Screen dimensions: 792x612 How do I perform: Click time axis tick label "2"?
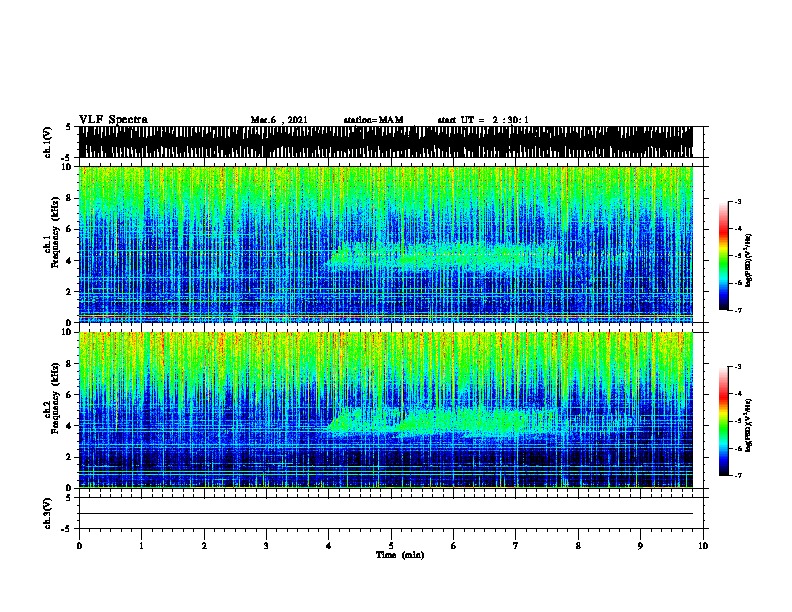click(x=204, y=545)
